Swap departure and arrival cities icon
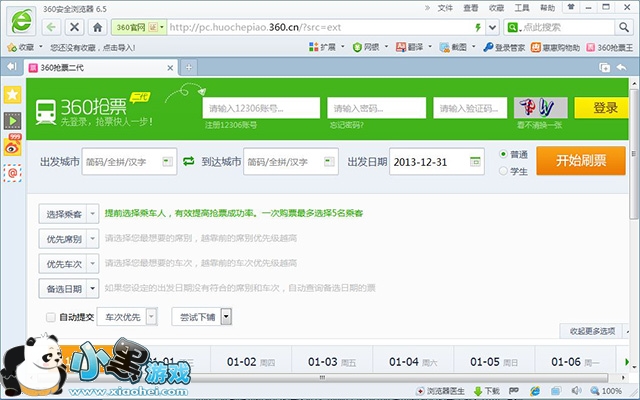This screenshot has width=640, height=400. 189,161
